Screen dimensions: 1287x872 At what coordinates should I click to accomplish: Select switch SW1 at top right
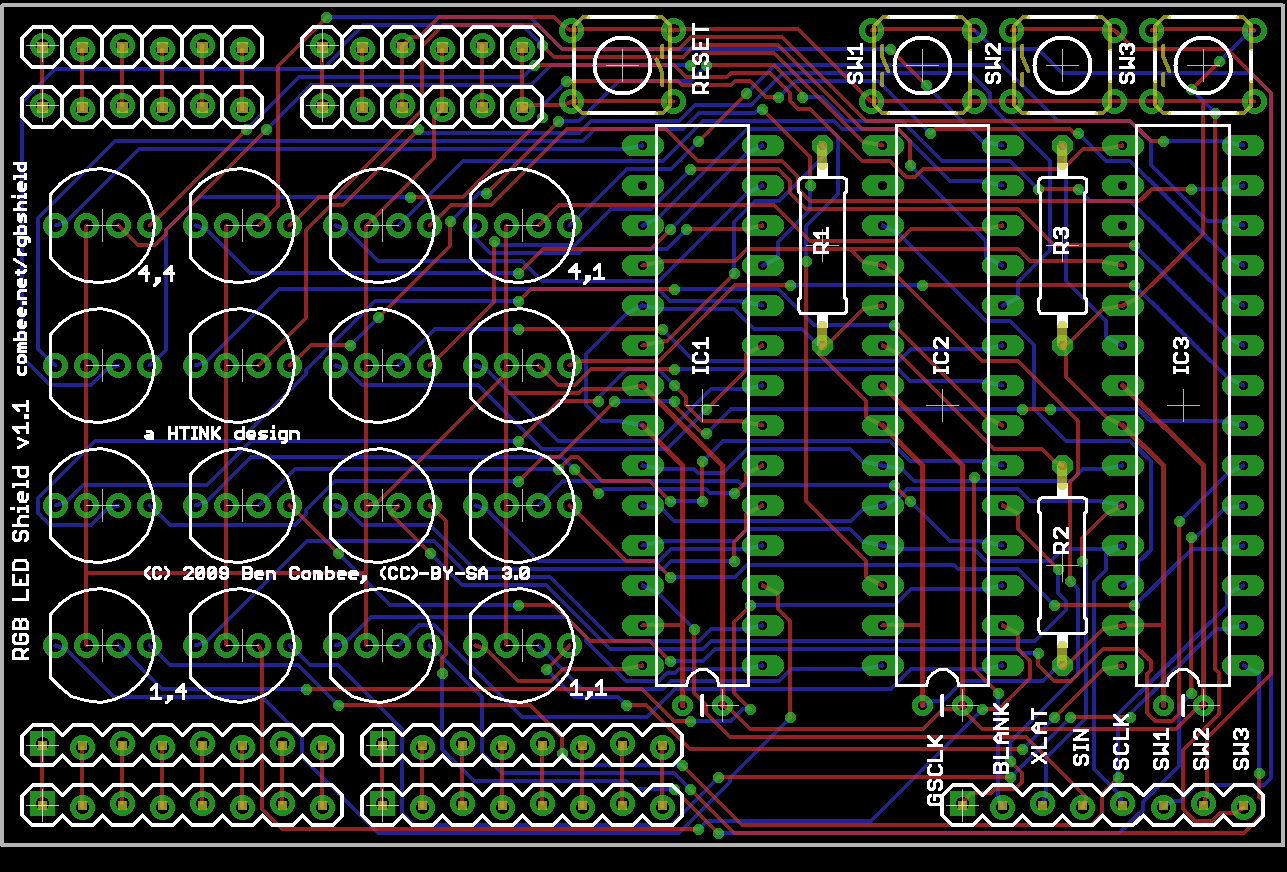920,63
